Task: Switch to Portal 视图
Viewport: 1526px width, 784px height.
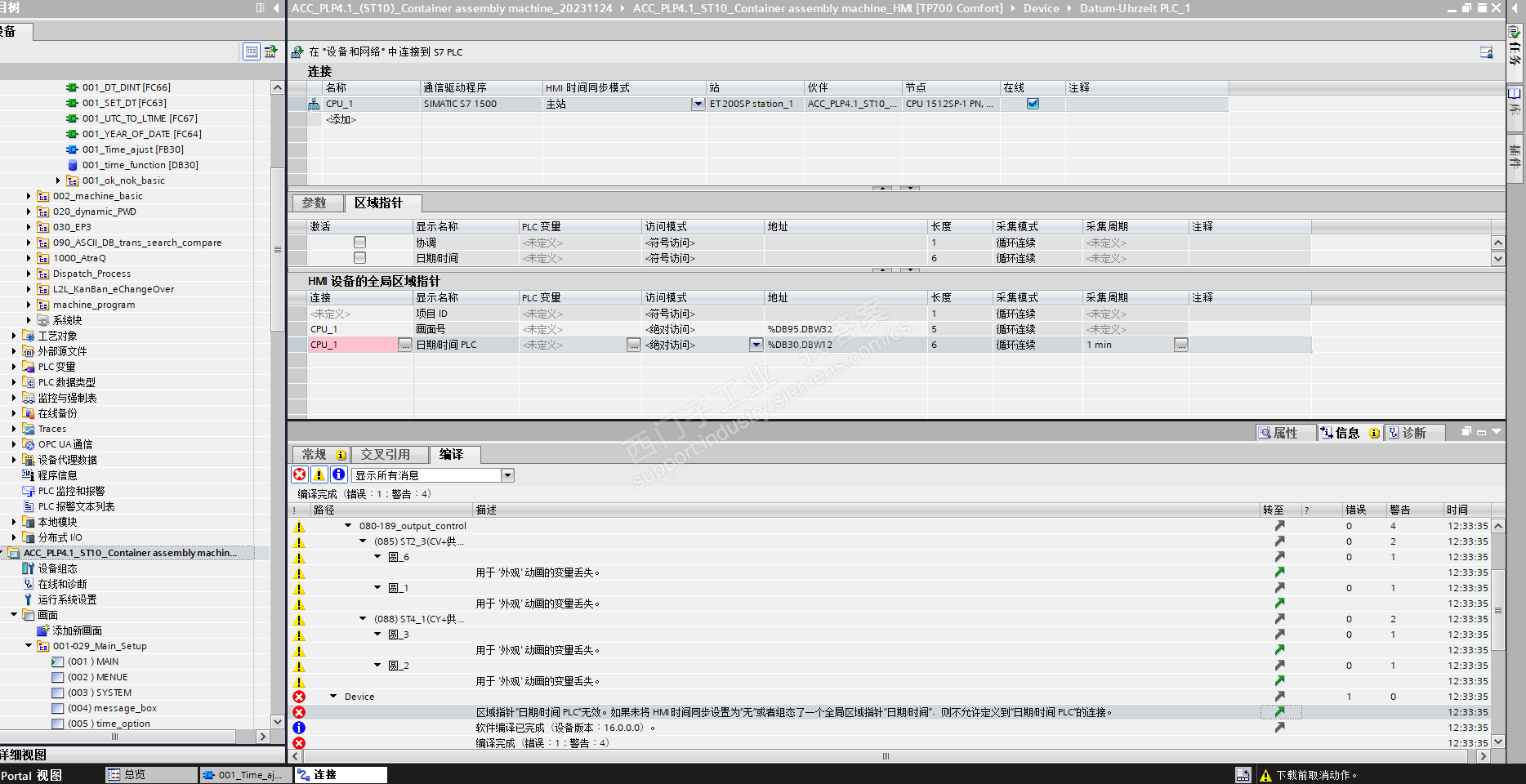Action: click(x=31, y=775)
